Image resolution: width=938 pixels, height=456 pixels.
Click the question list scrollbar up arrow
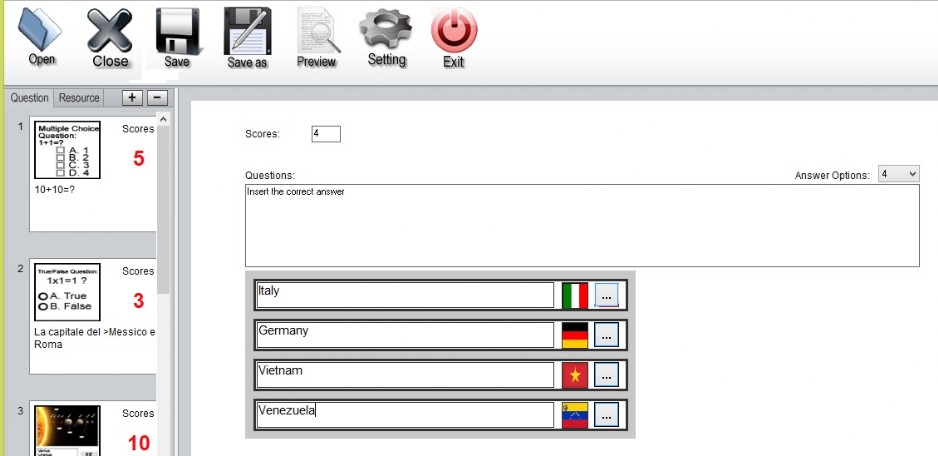[x=163, y=120]
